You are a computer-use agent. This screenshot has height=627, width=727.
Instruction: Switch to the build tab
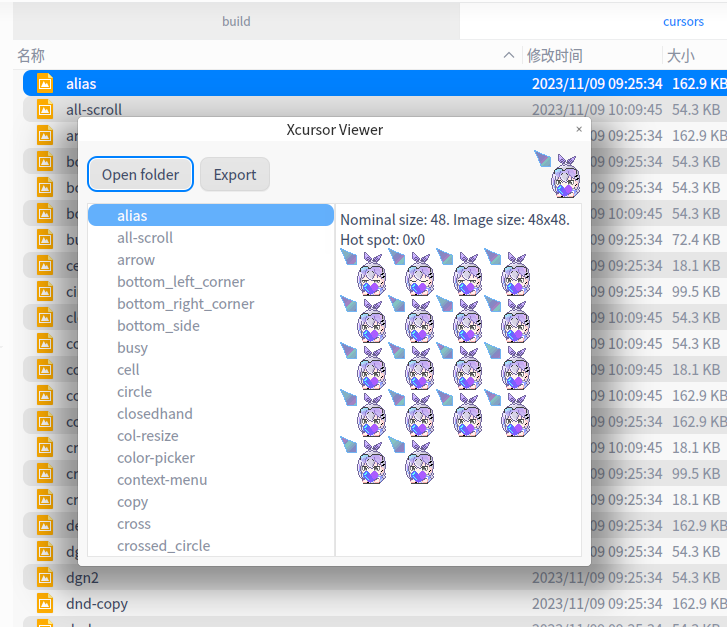[236, 21]
